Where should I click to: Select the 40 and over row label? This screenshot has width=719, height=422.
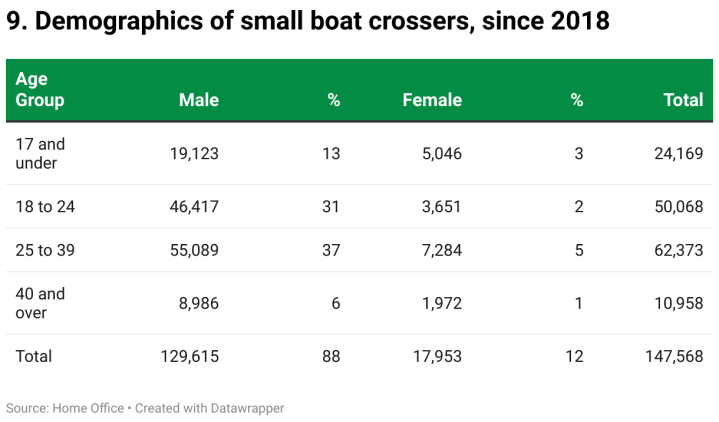[x=40, y=303]
